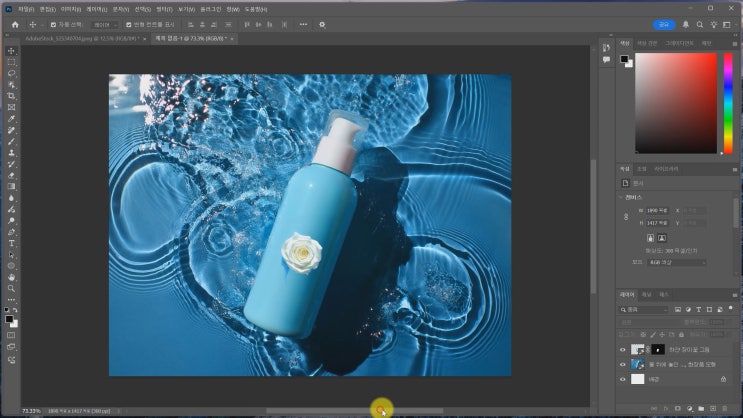The image size is (743, 418).
Task: Hide the bottom white background layer
Action: click(x=623, y=380)
